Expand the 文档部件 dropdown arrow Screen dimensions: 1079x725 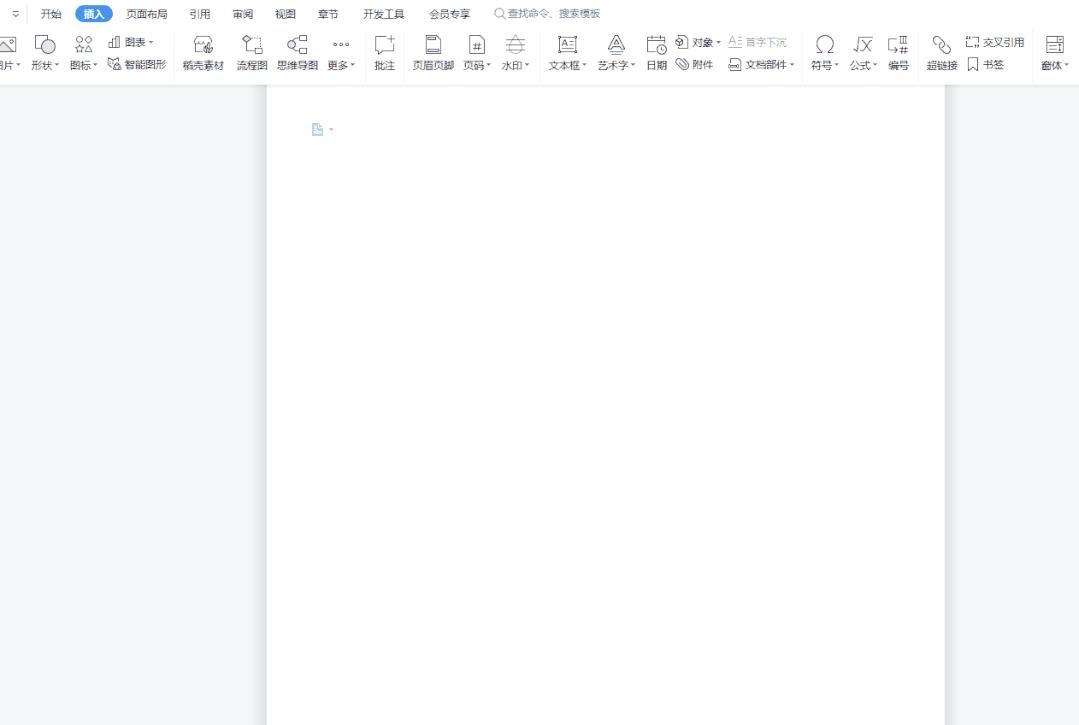[x=792, y=65]
